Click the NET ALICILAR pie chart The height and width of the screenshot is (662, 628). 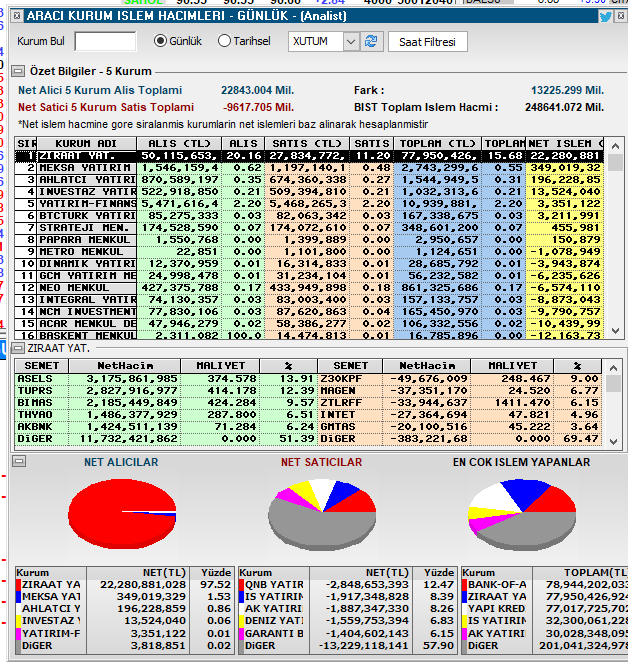tap(122, 514)
